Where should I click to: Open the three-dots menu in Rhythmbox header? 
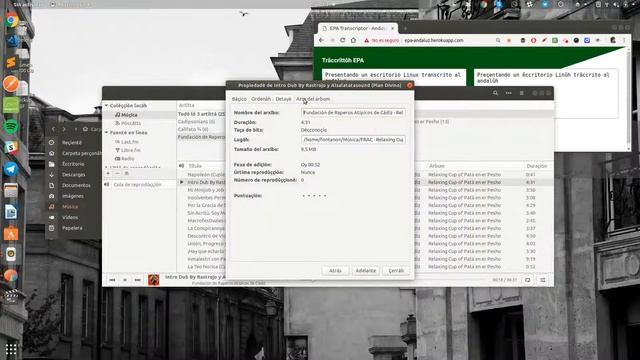pyautogui.click(x=509, y=93)
